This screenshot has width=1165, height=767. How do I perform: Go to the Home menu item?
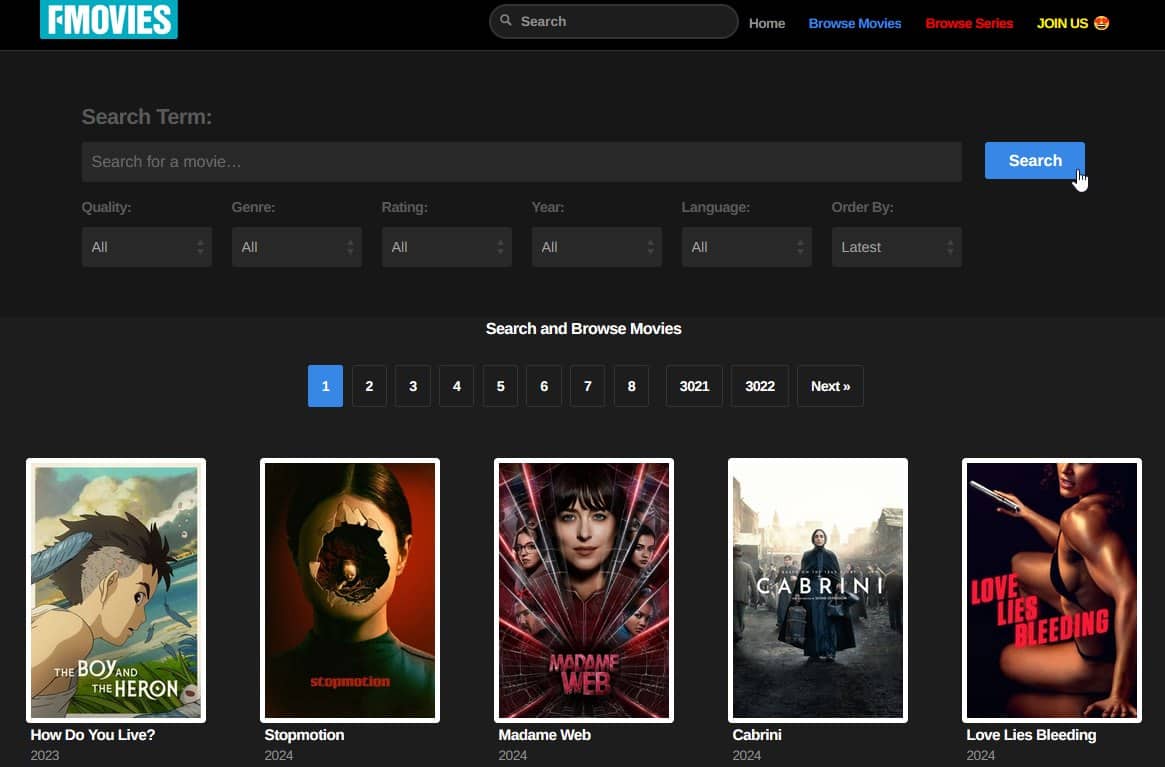[767, 23]
